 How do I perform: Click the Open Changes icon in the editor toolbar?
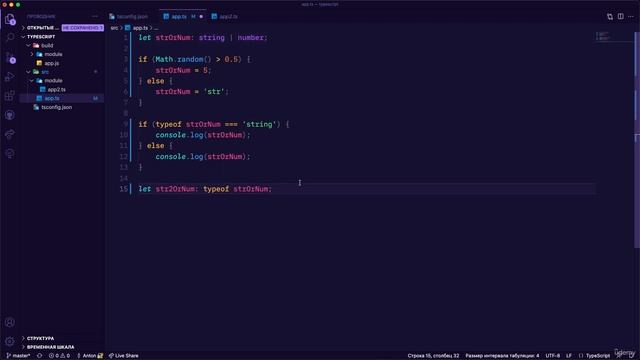point(610,16)
